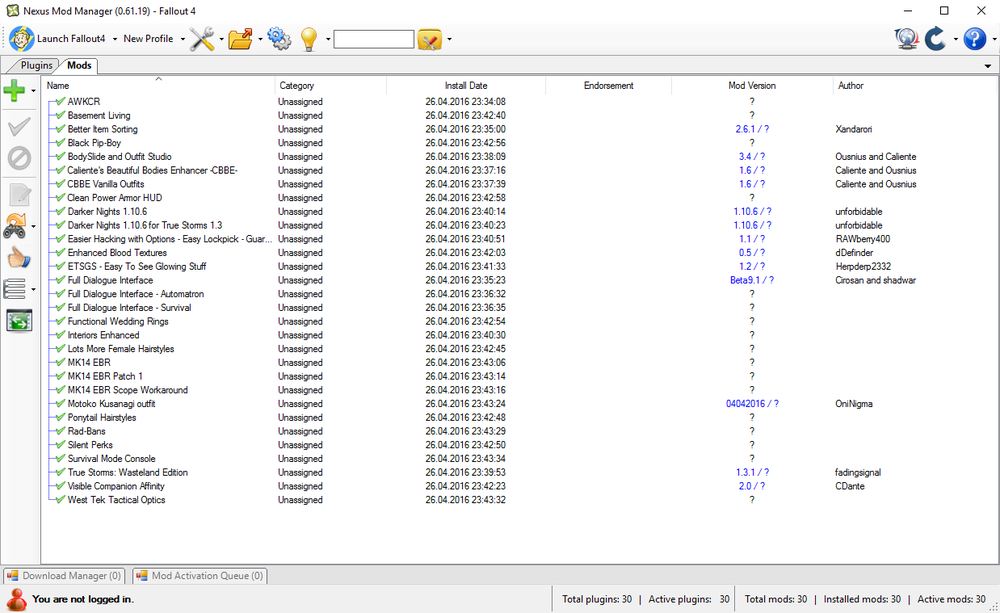Screen dimensions: 1000x613
Task: Select the Enhanced Blood Textures row
Action: tap(520, 253)
